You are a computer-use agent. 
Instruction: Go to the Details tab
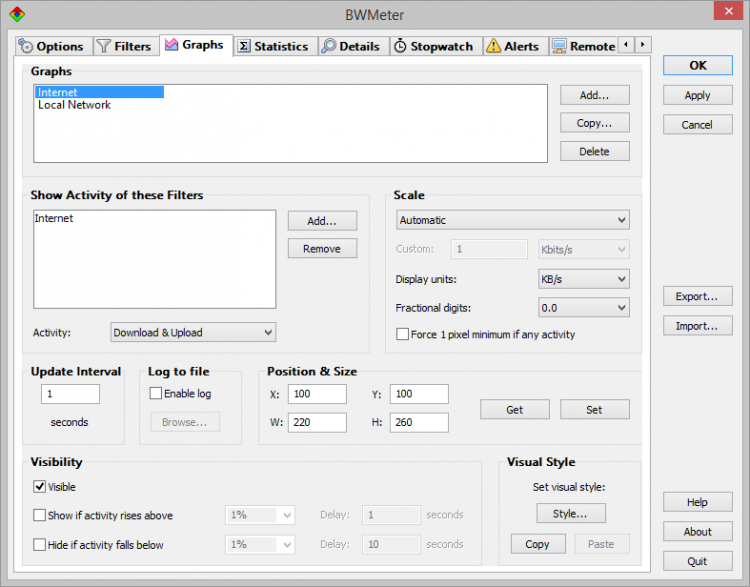[x=354, y=46]
